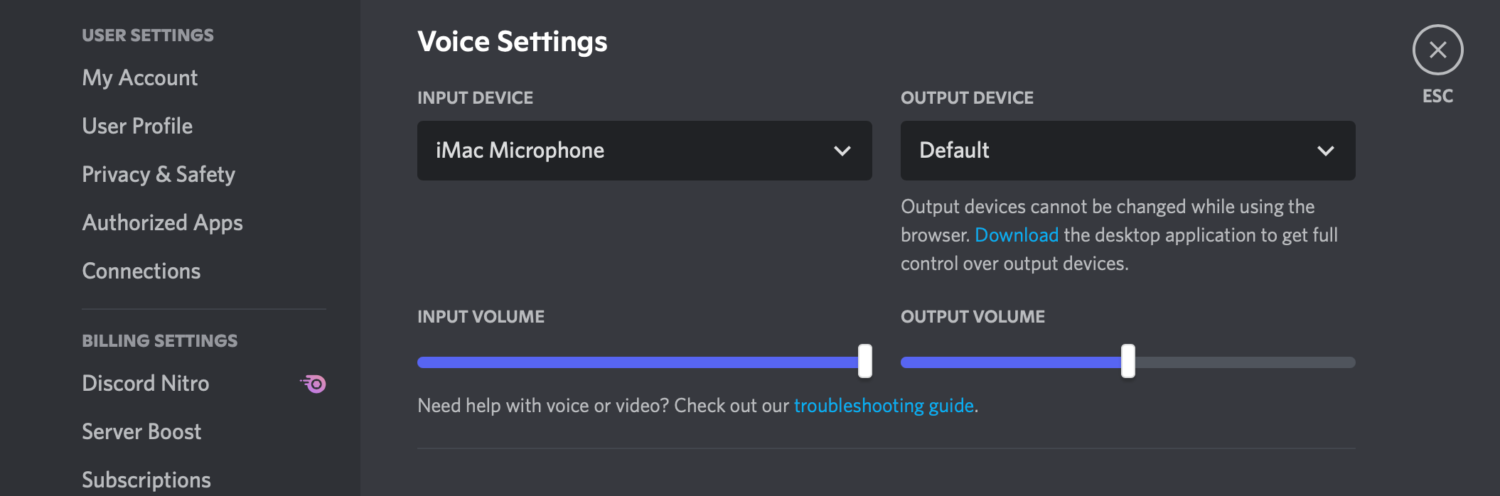Screen dimensions: 1500x496
Task: Click the Output Volume slider handle
Action: (x=1128, y=361)
